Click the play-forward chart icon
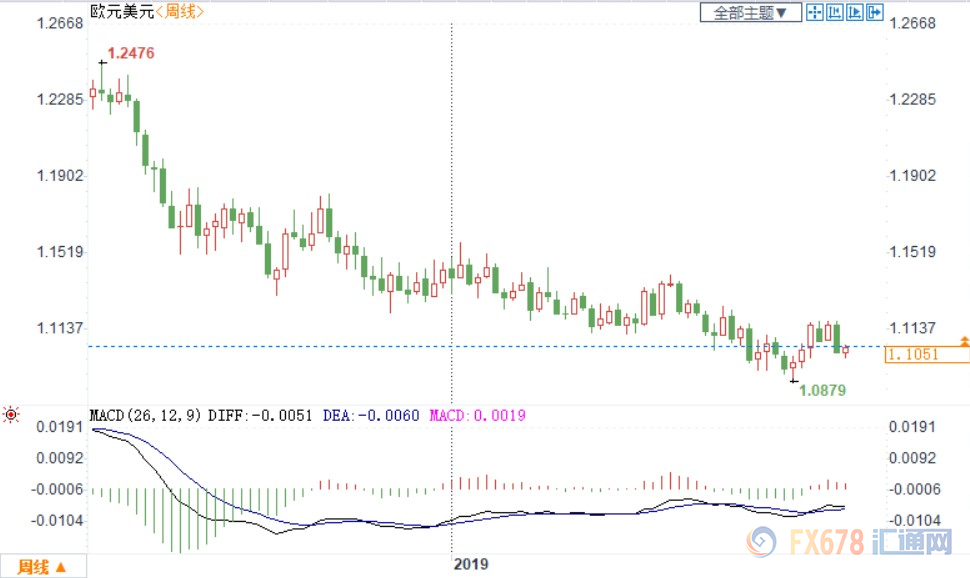 coord(855,12)
